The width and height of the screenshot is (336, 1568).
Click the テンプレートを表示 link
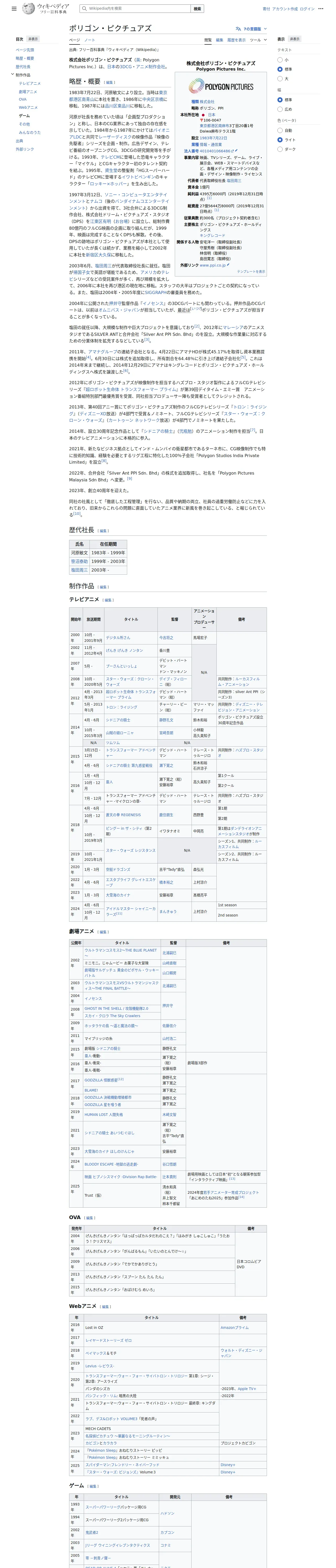pos(251,272)
